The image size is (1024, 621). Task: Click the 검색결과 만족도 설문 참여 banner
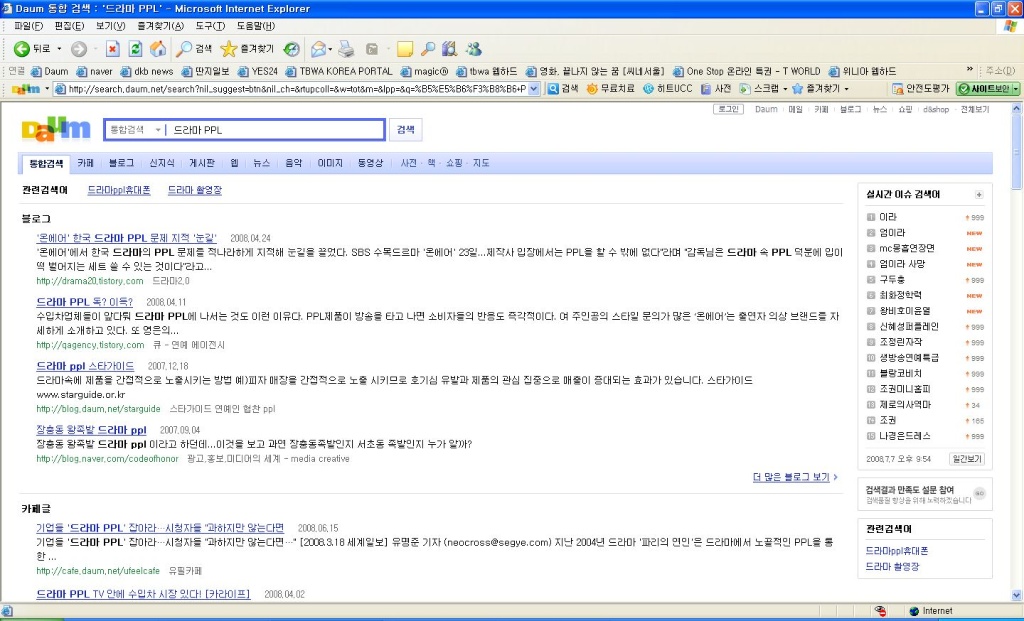[x=924, y=494]
